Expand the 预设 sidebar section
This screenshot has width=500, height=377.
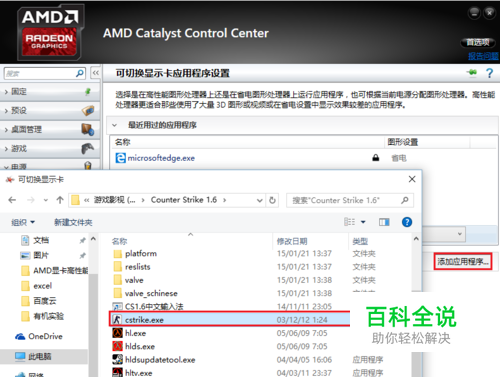[x=6, y=111]
